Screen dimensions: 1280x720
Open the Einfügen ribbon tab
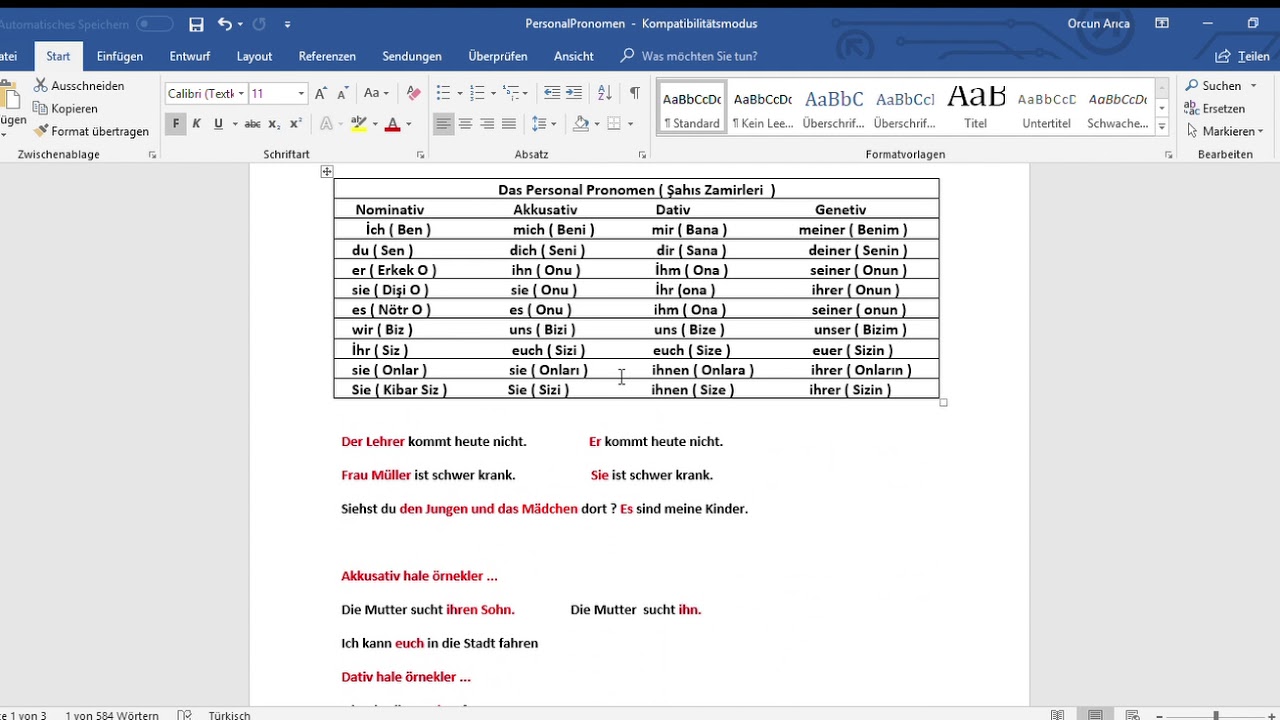tap(120, 57)
